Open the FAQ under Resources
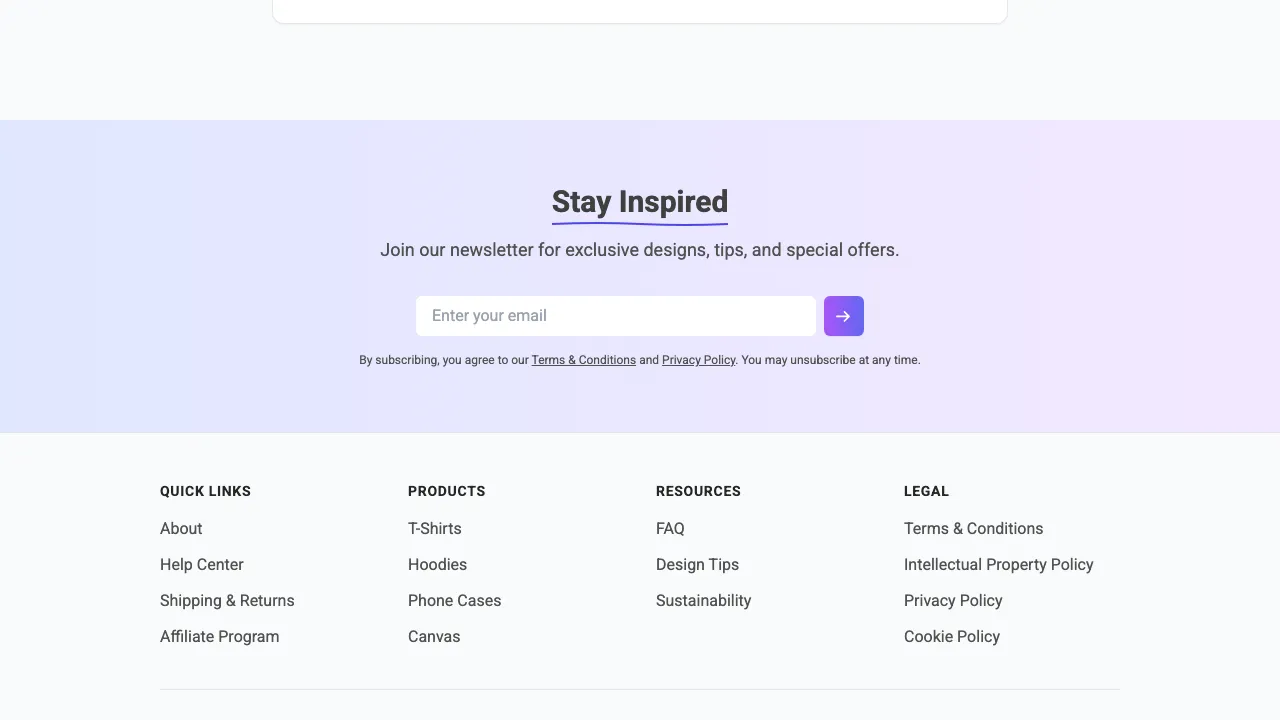The height and width of the screenshot is (720, 1280). click(x=670, y=528)
